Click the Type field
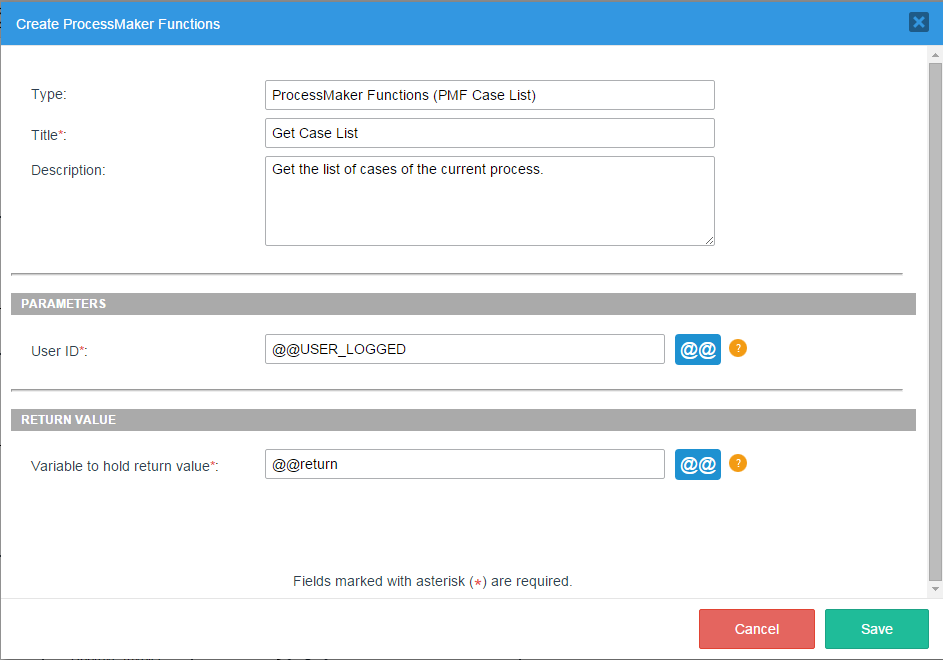 [x=489, y=95]
